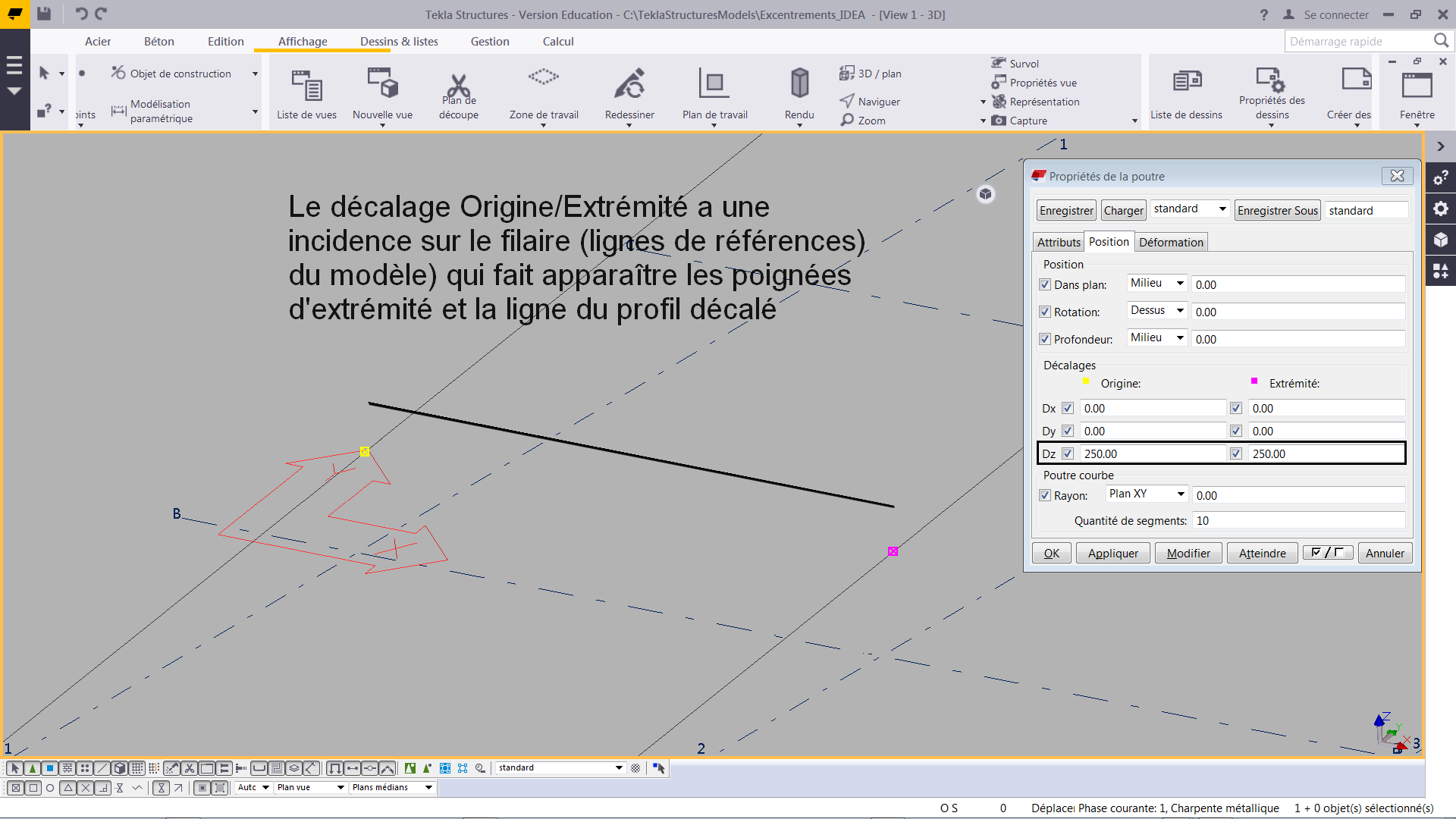Toggle the Dz Origine checkbox
Viewport: 1456px width, 819px height.
tap(1068, 454)
